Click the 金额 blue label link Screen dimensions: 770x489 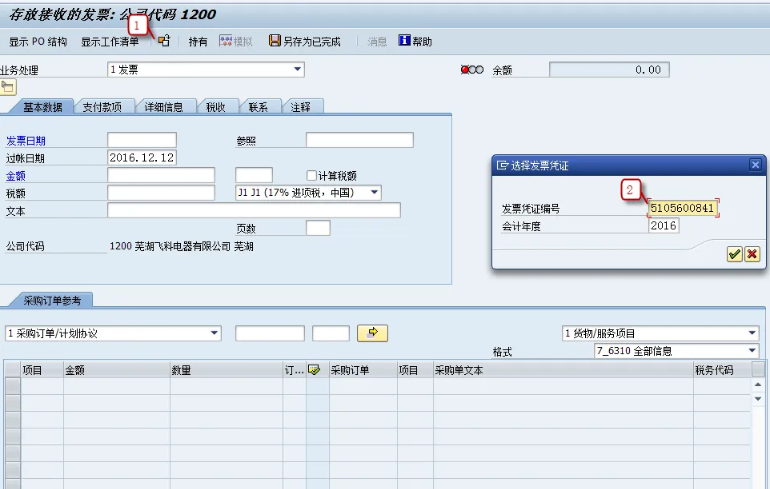(x=16, y=176)
